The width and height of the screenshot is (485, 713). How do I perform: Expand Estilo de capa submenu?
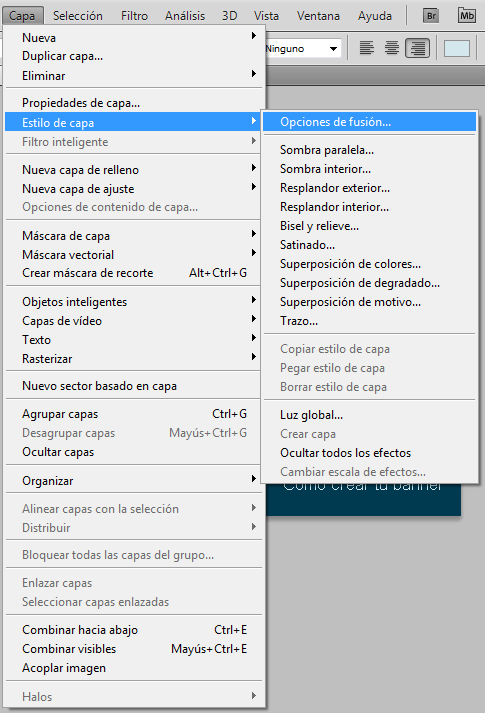point(134,122)
